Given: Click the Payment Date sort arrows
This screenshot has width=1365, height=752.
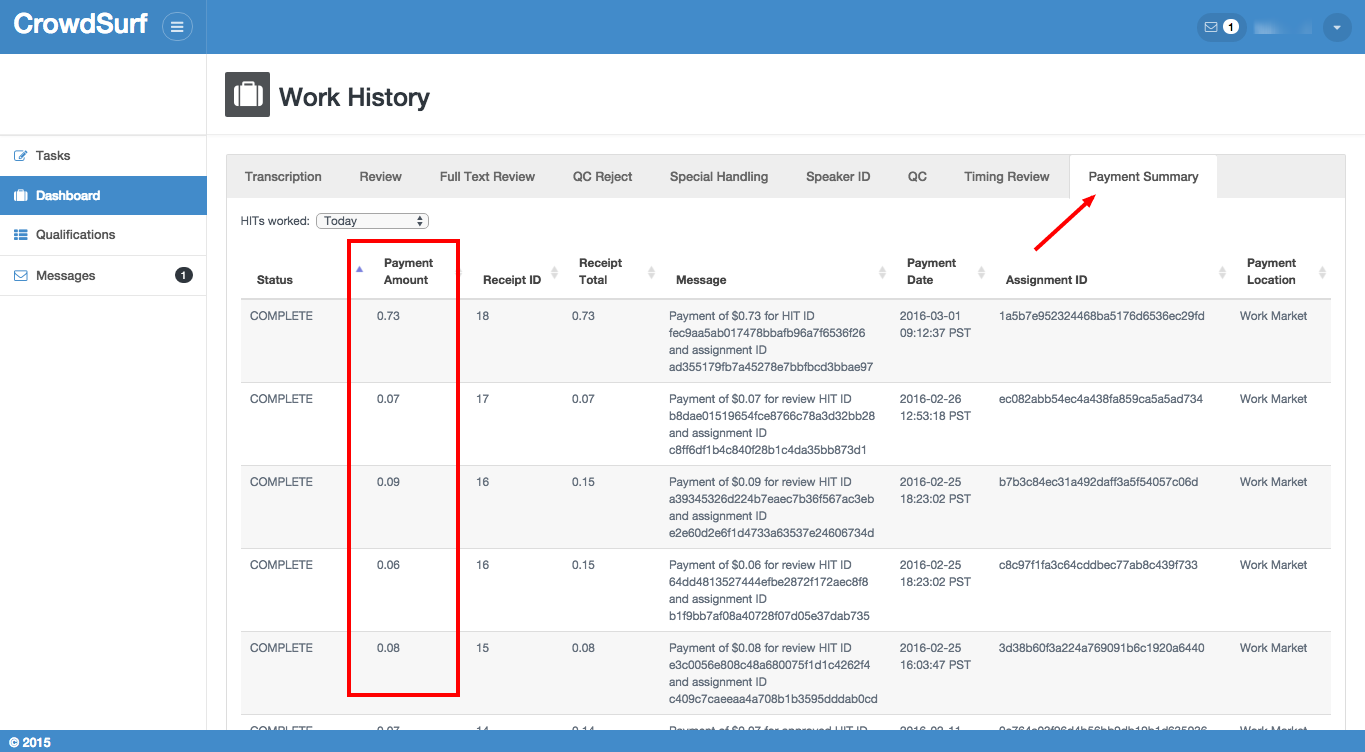Looking at the screenshot, I should (981, 272).
